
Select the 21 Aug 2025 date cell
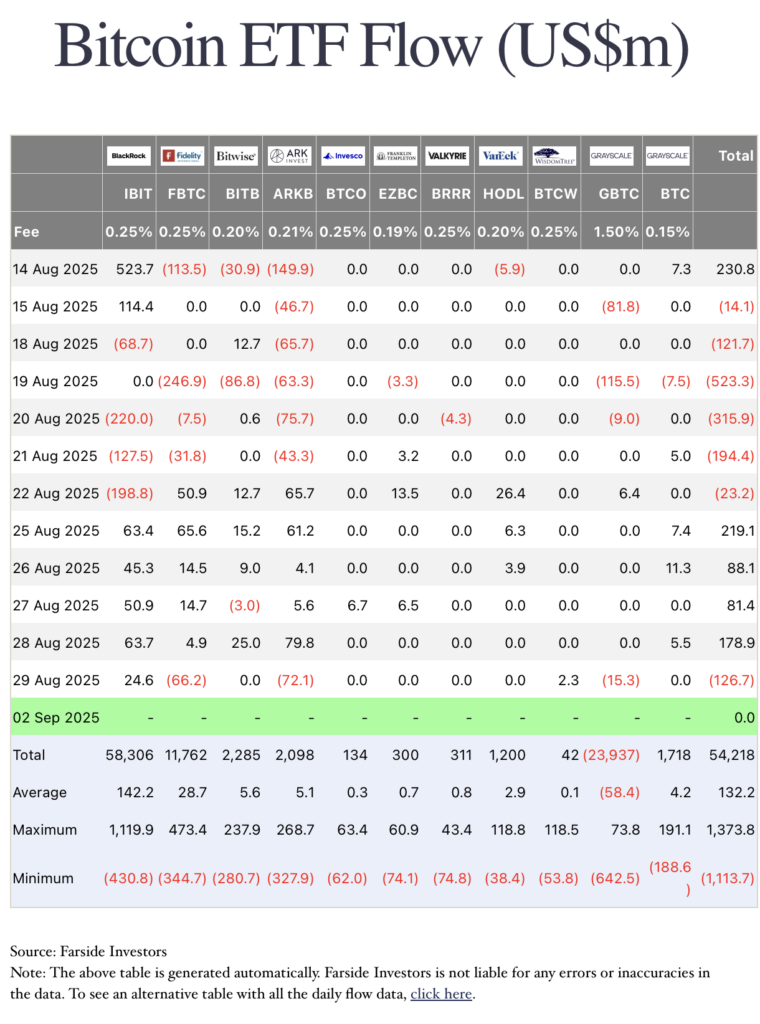[x=55, y=456]
